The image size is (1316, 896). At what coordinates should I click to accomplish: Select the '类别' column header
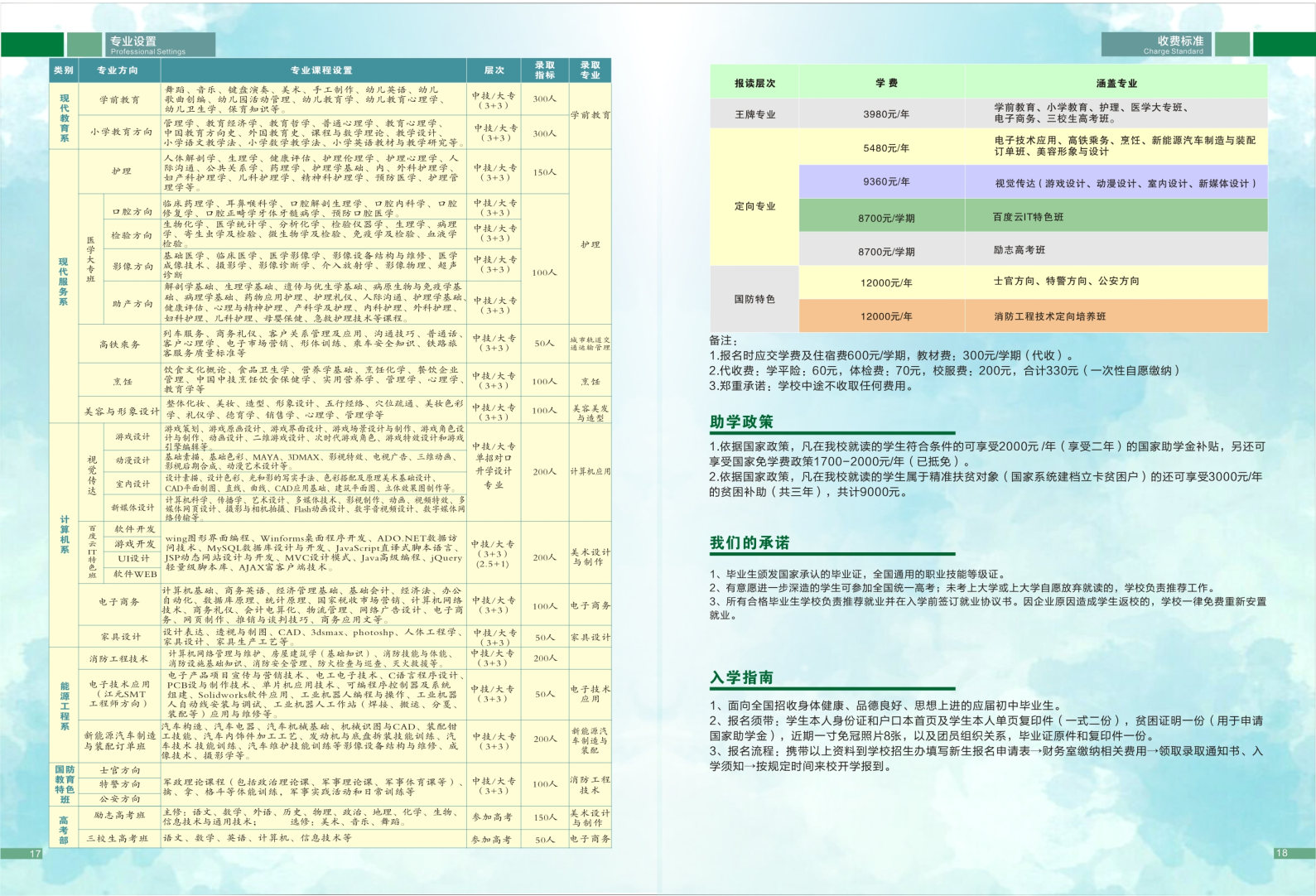pos(64,70)
